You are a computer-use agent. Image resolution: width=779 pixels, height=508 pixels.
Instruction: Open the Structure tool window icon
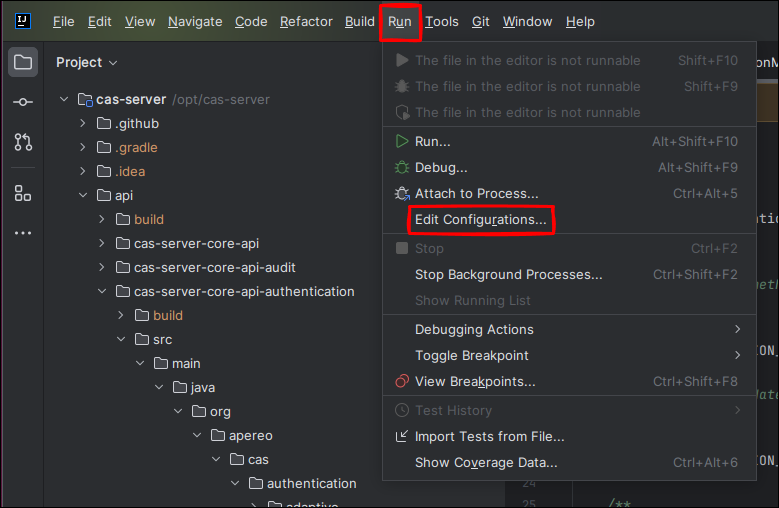click(22, 193)
